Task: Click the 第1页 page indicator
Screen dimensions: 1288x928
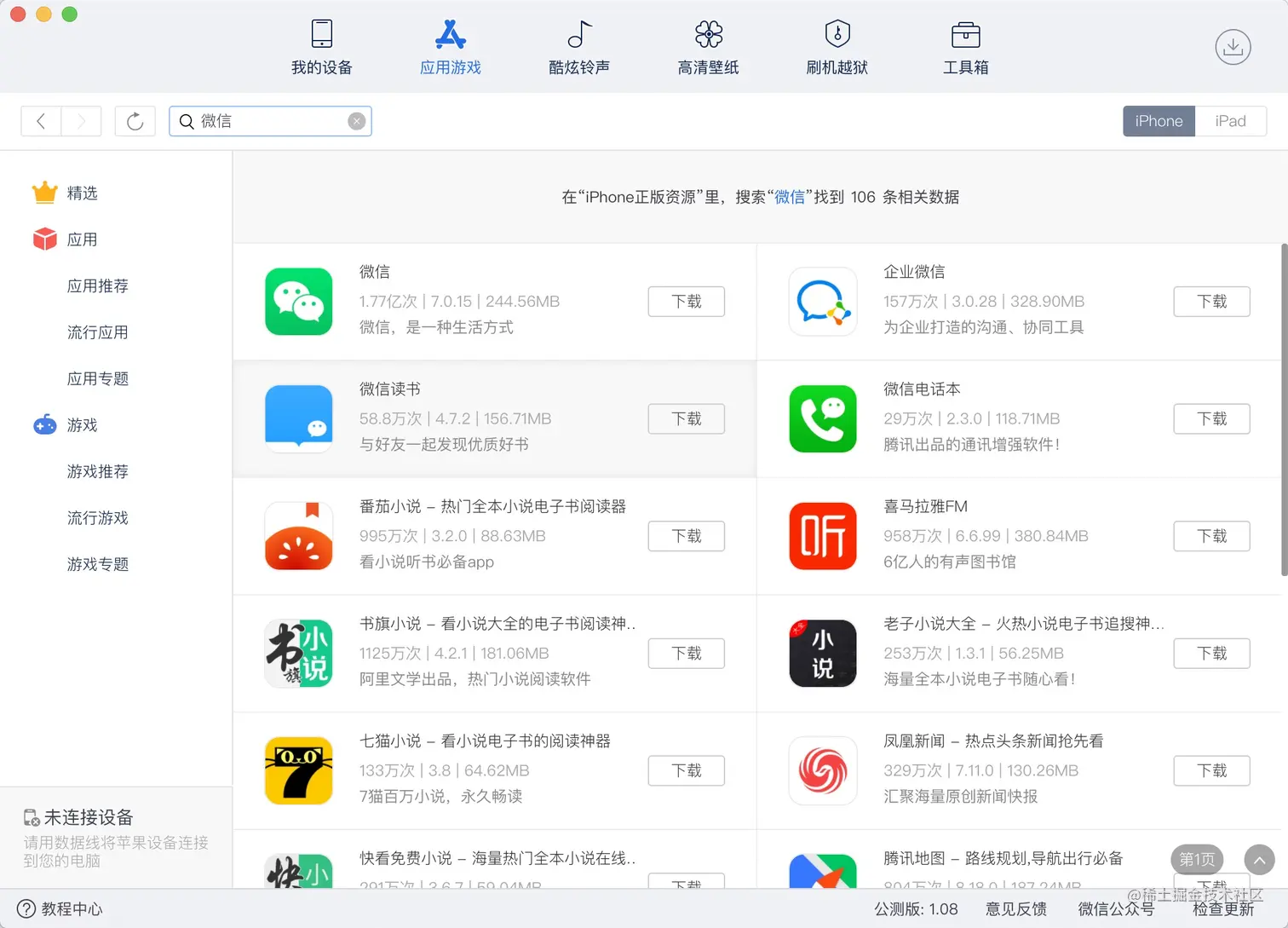Action: 1197,860
